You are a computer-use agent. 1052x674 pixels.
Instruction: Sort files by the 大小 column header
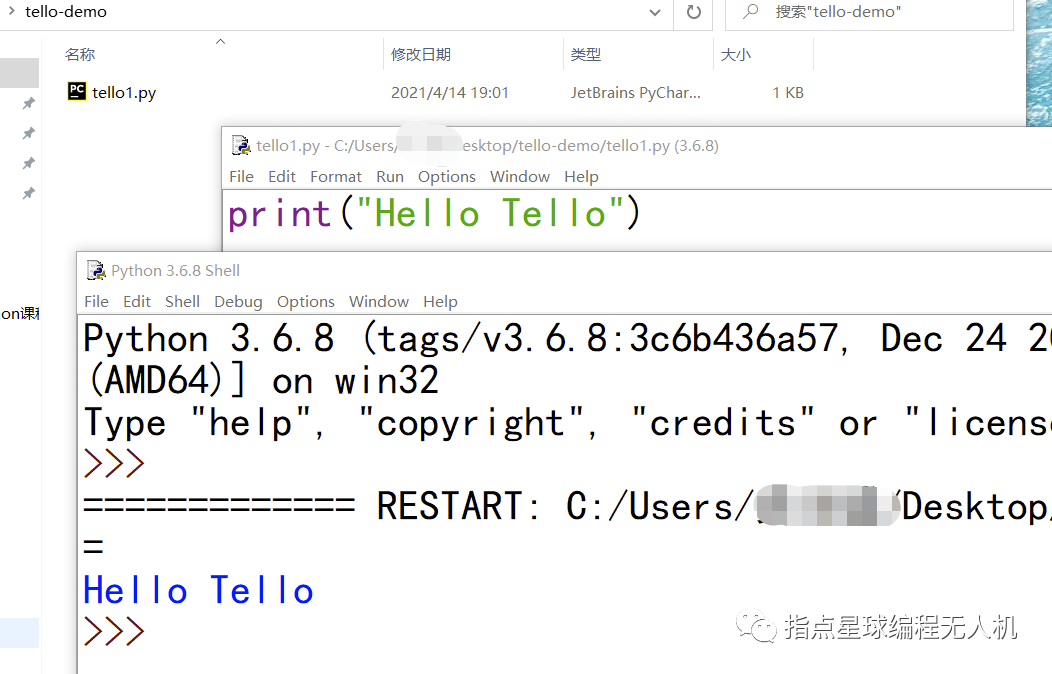pos(736,54)
